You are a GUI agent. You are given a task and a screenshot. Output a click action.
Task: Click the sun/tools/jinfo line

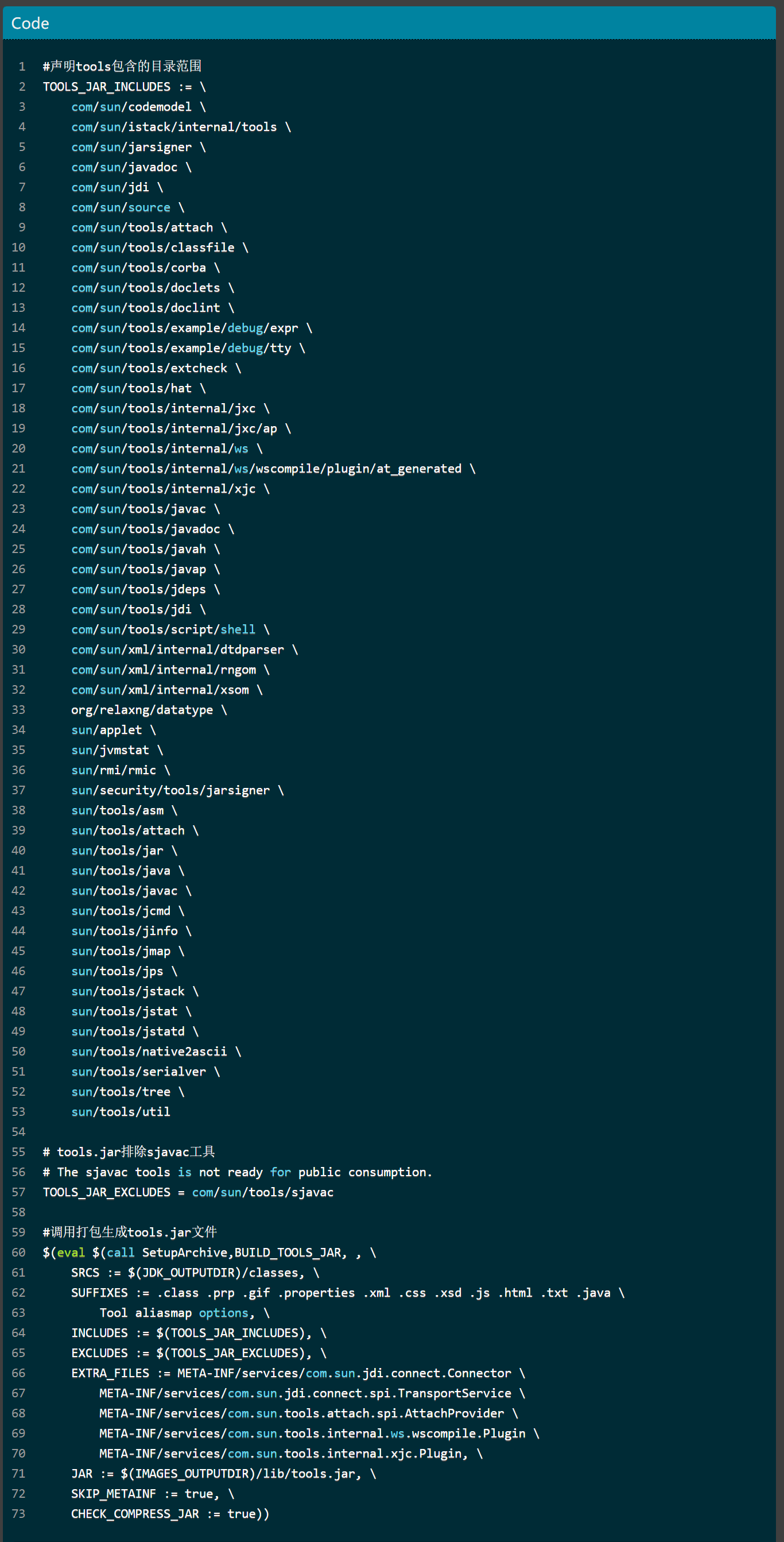pyautogui.click(x=131, y=932)
